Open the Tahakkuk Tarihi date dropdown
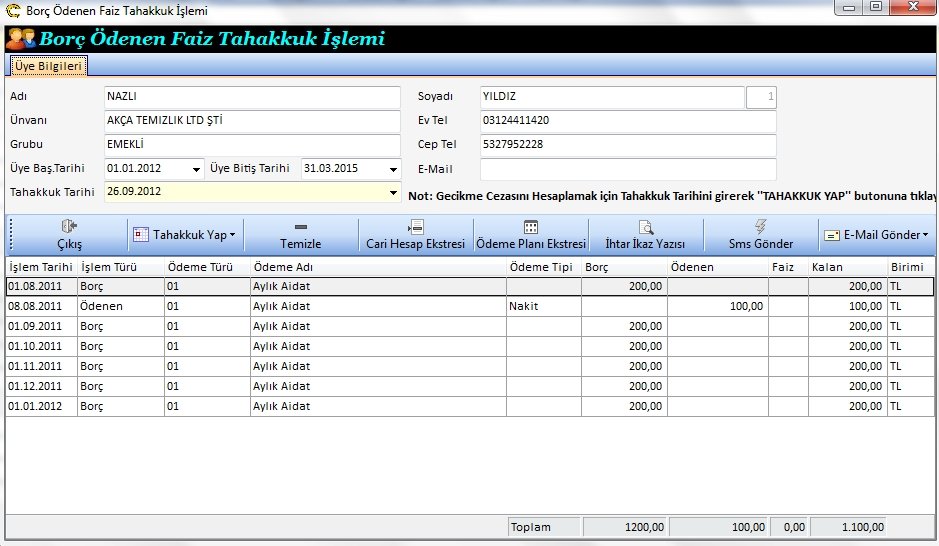This screenshot has width=939, height=546. [392, 192]
